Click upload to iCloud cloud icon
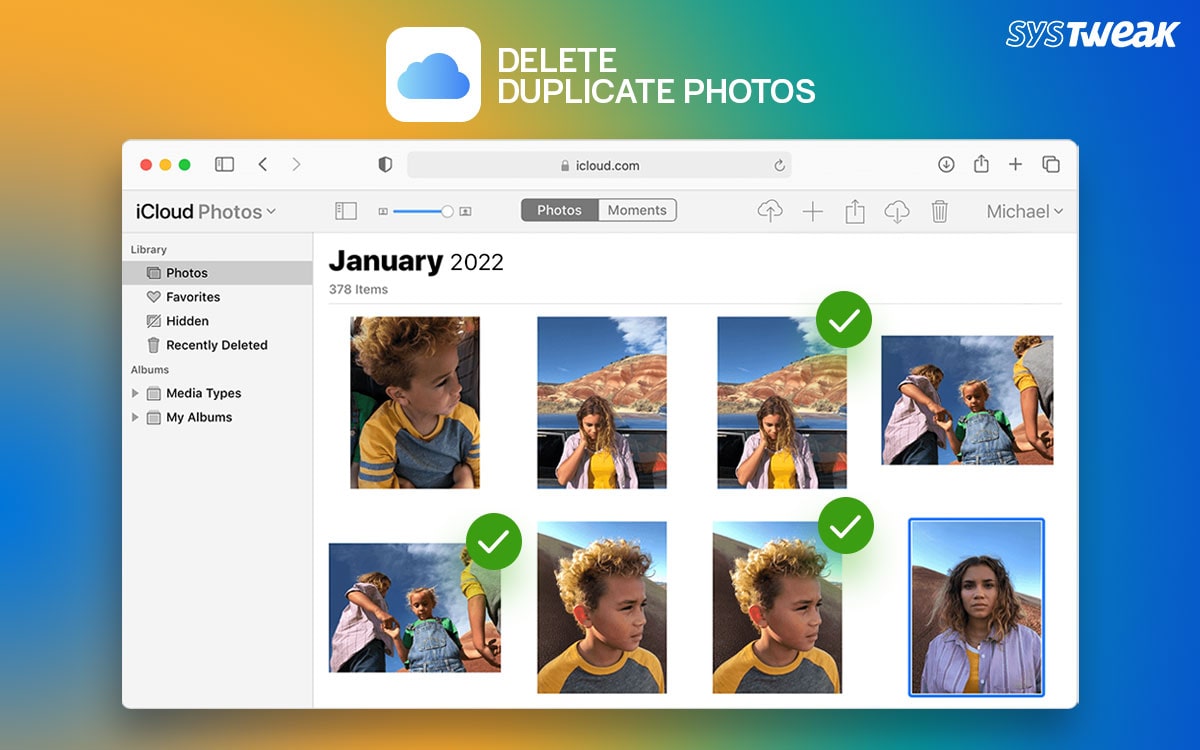Viewport: 1200px width, 750px height. click(770, 211)
